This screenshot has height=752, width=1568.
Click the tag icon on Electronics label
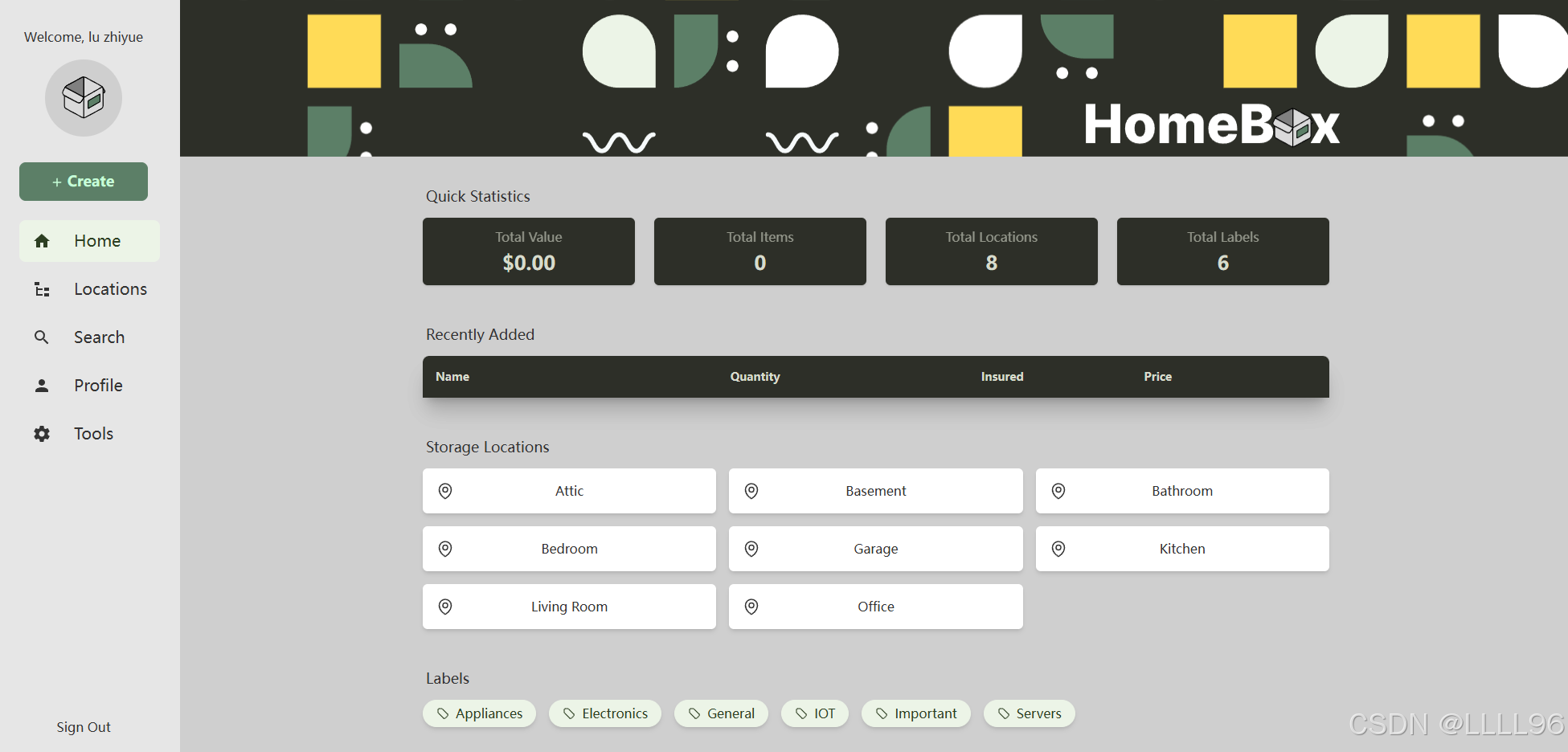point(569,713)
